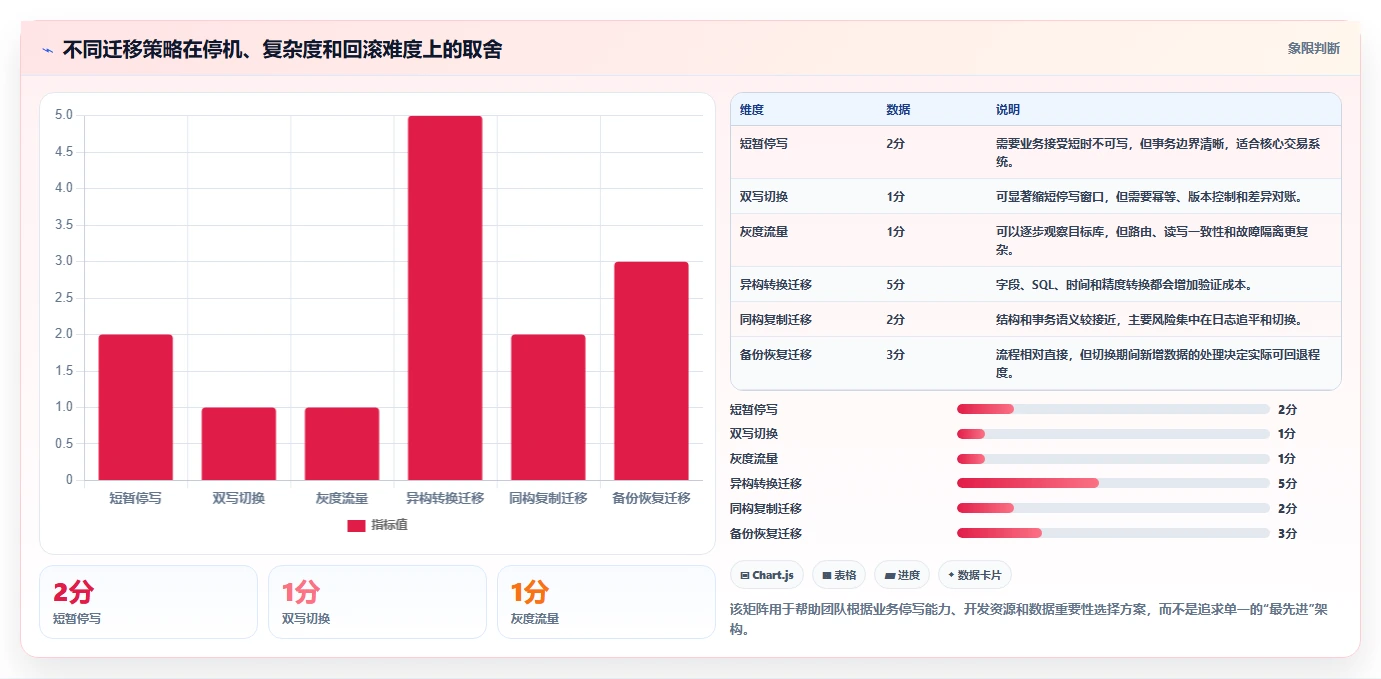Click the 双写切换 bar in the chart
Viewport: 1381px width, 679px height.
(x=239, y=444)
